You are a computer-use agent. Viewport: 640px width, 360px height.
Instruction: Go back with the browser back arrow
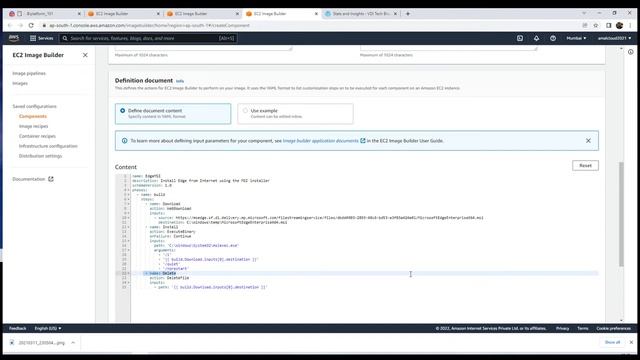(x=10, y=25)
